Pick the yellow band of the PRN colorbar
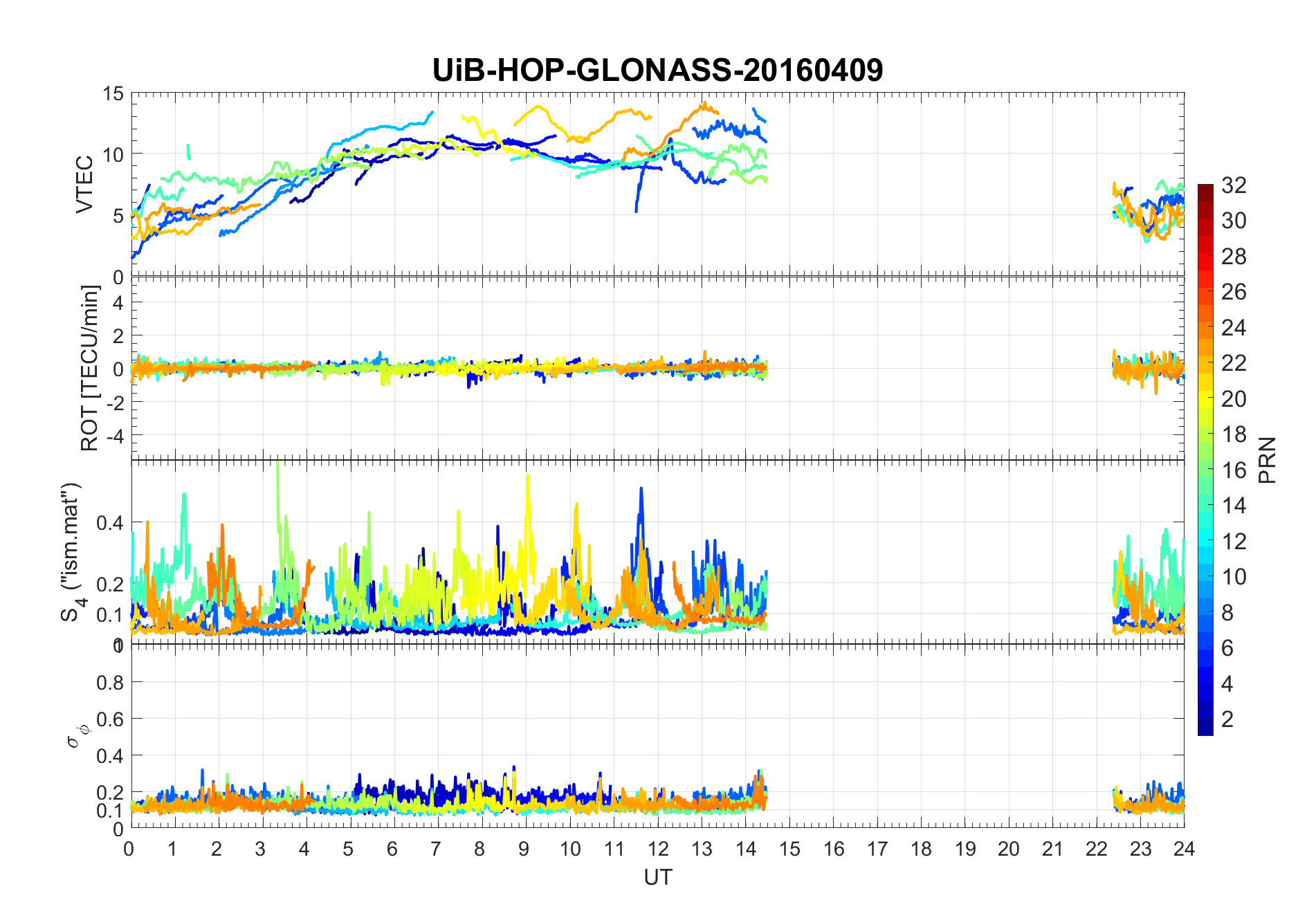This screenshot has height=920, width=1316. (1205, 398)
